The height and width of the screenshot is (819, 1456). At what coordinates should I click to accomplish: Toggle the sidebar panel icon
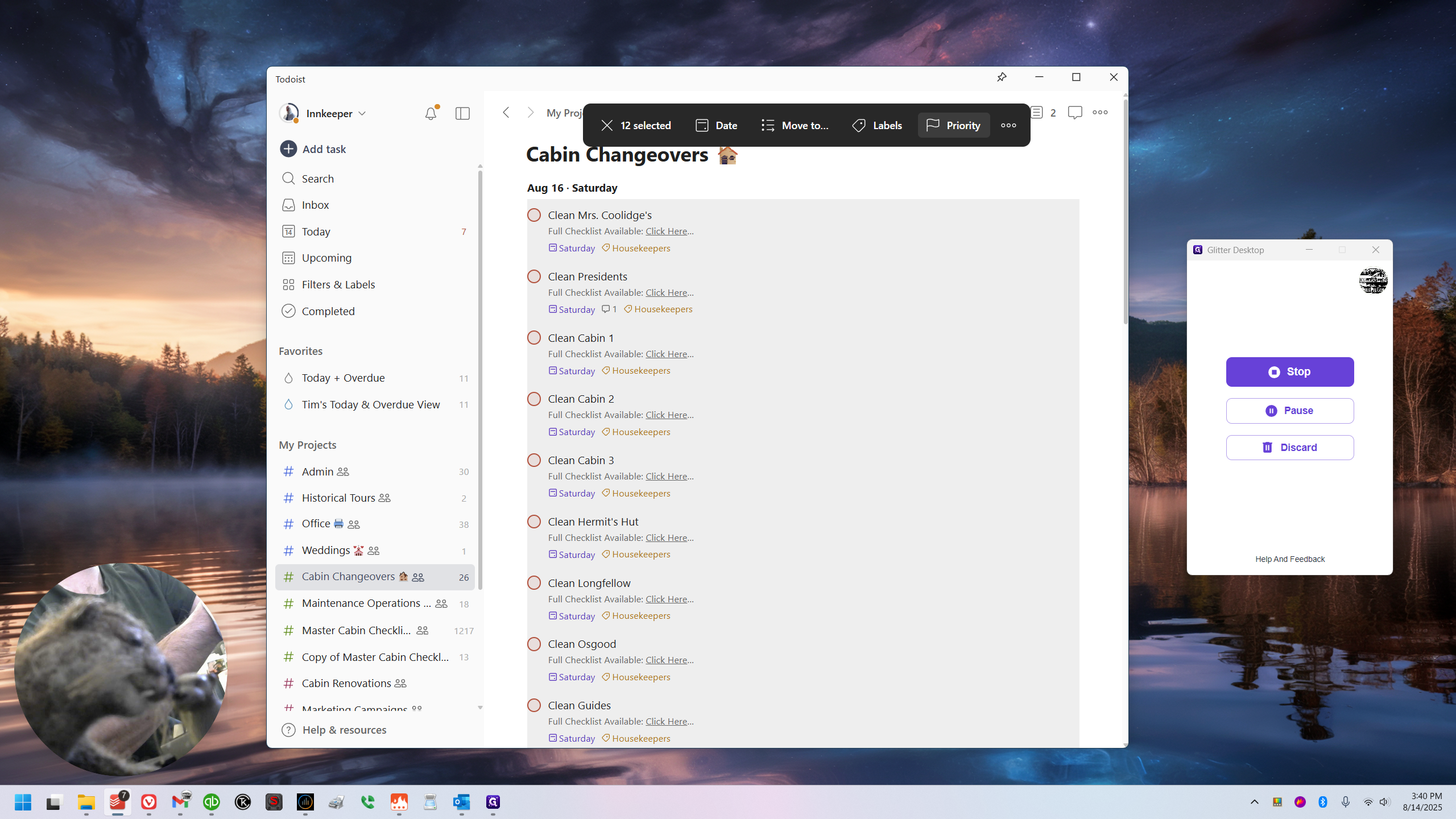462,113
